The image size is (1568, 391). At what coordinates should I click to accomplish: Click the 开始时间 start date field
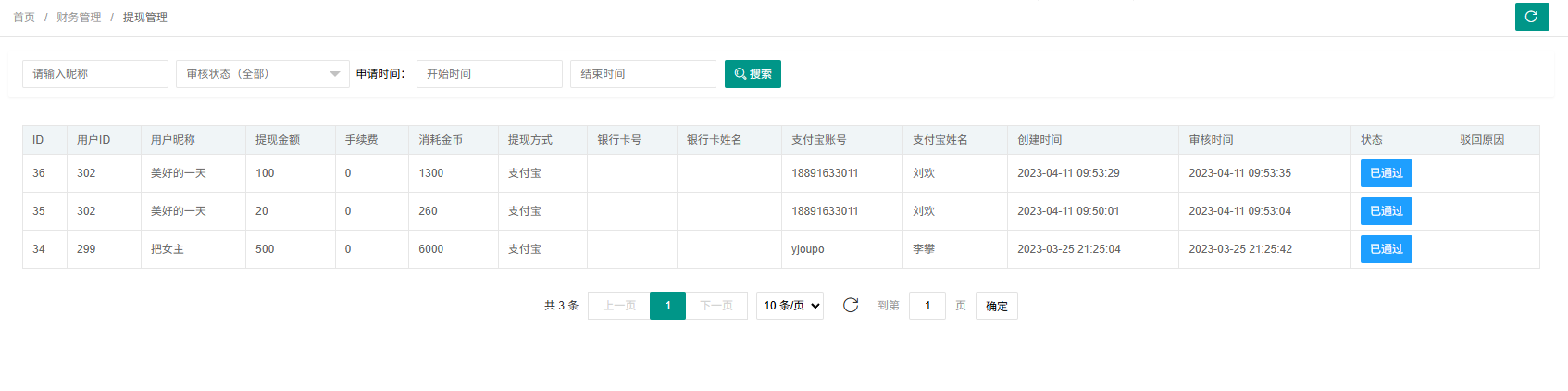coord(489,74)
